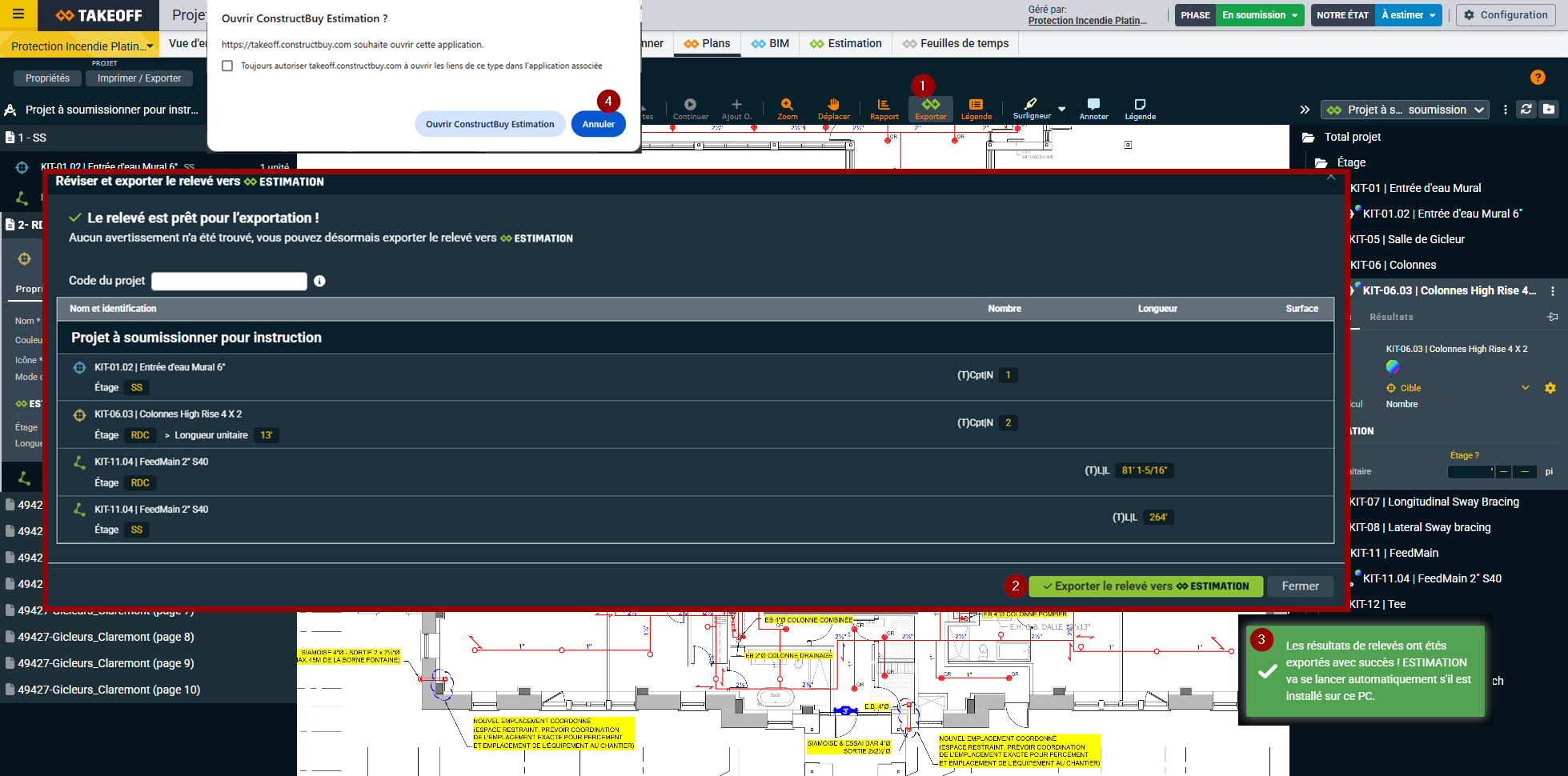1568x776 pixels.
Task: Click the project code info icon
Action: coord(319,281)
